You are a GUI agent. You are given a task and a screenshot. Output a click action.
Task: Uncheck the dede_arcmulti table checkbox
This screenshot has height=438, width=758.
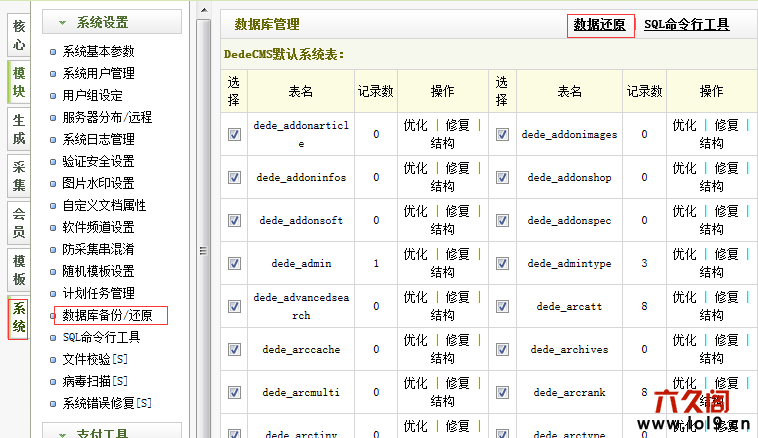point(234,393)
